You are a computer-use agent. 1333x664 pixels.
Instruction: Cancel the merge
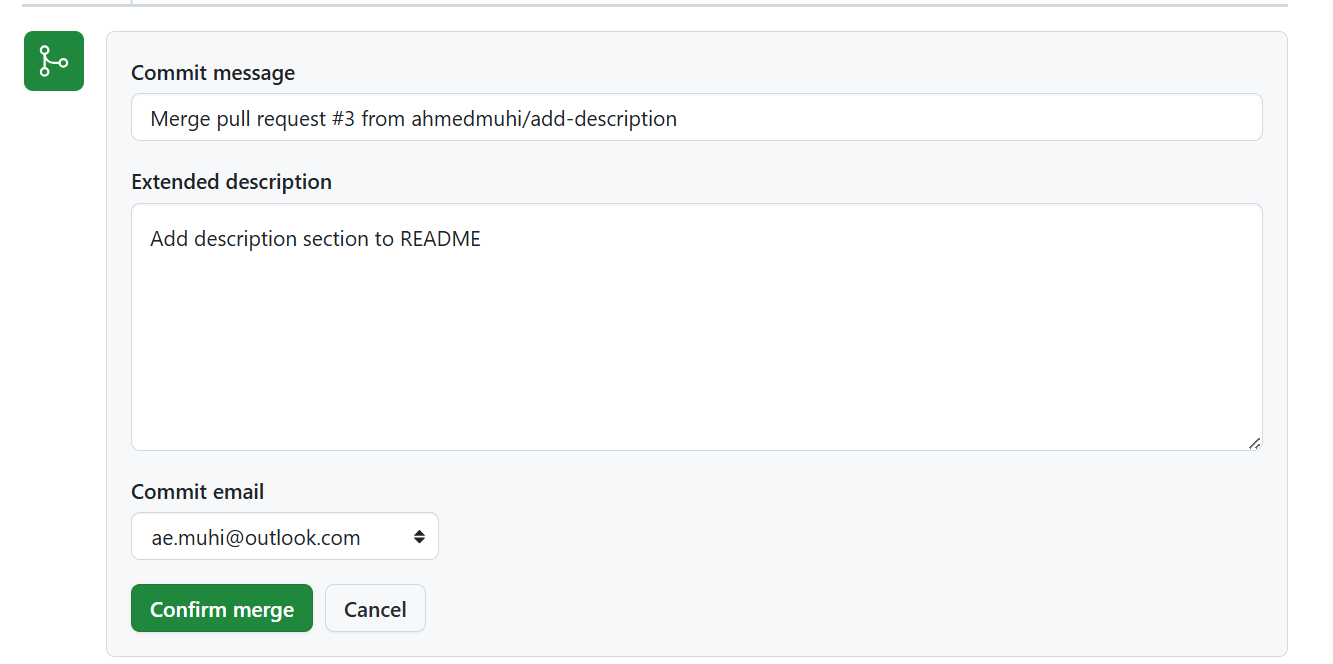point(375,609)
